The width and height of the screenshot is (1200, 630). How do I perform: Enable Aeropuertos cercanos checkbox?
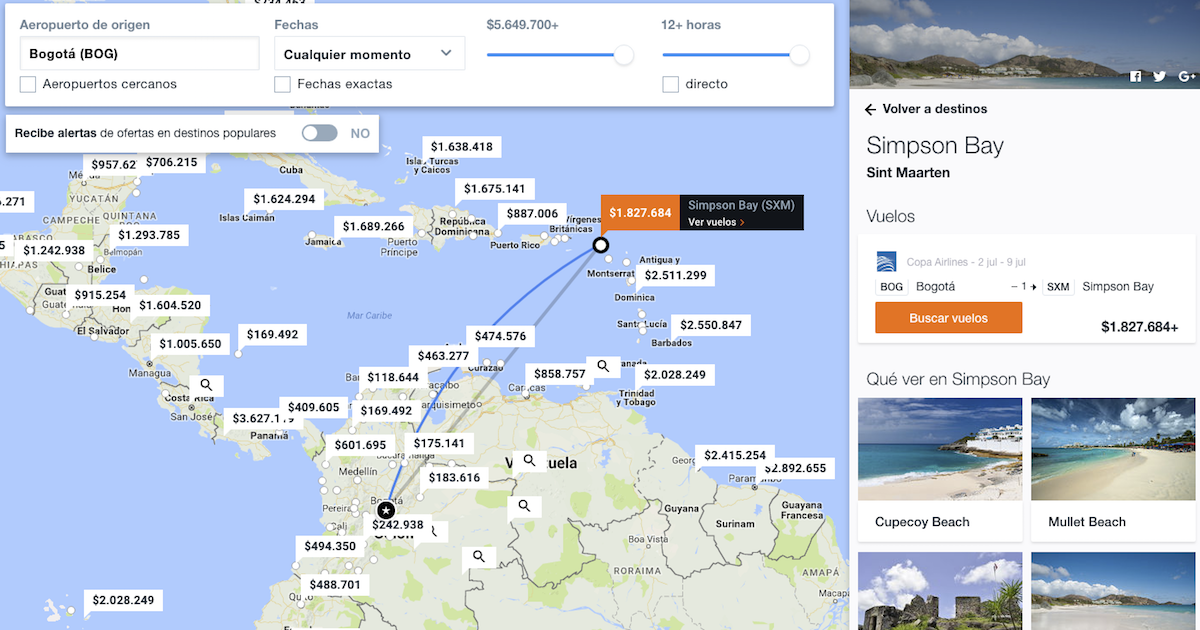pyautogui.click(x=28, y=84)
